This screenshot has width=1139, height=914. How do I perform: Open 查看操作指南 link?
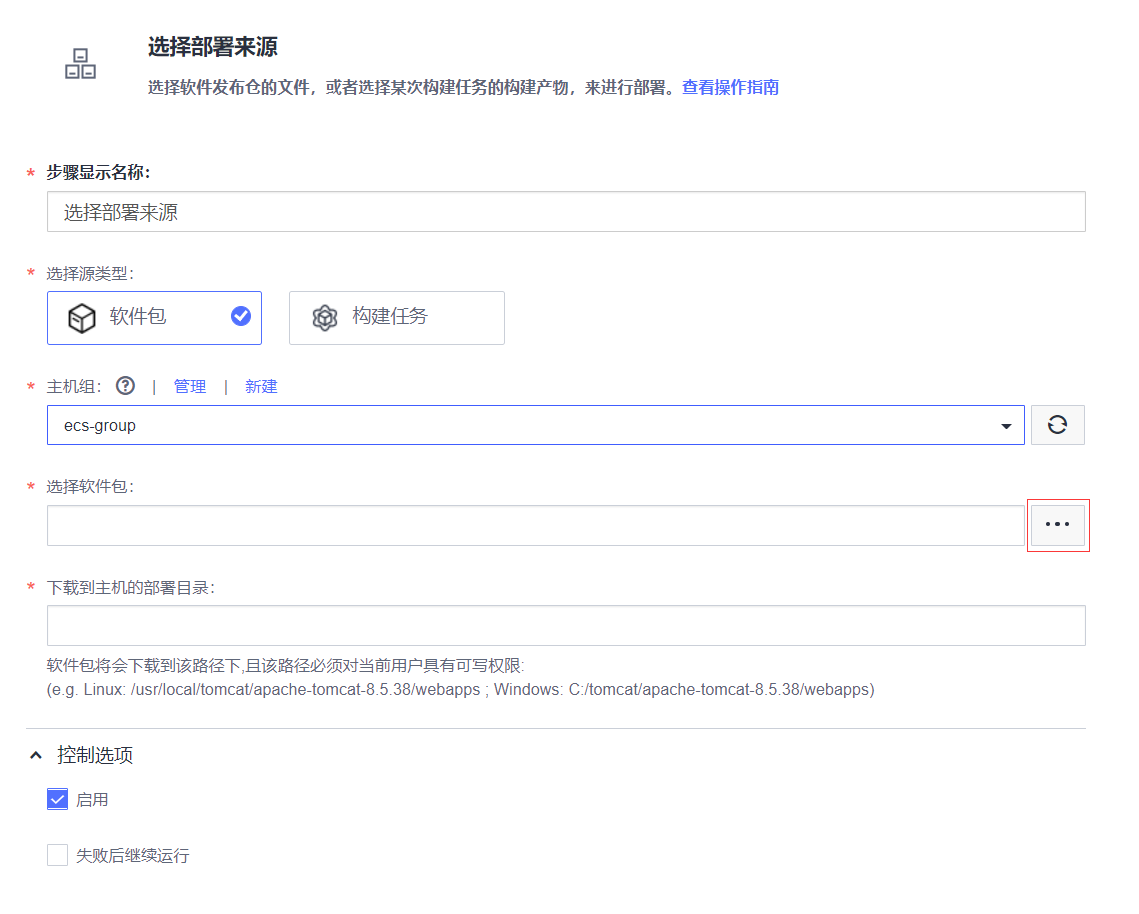point(730,87)
